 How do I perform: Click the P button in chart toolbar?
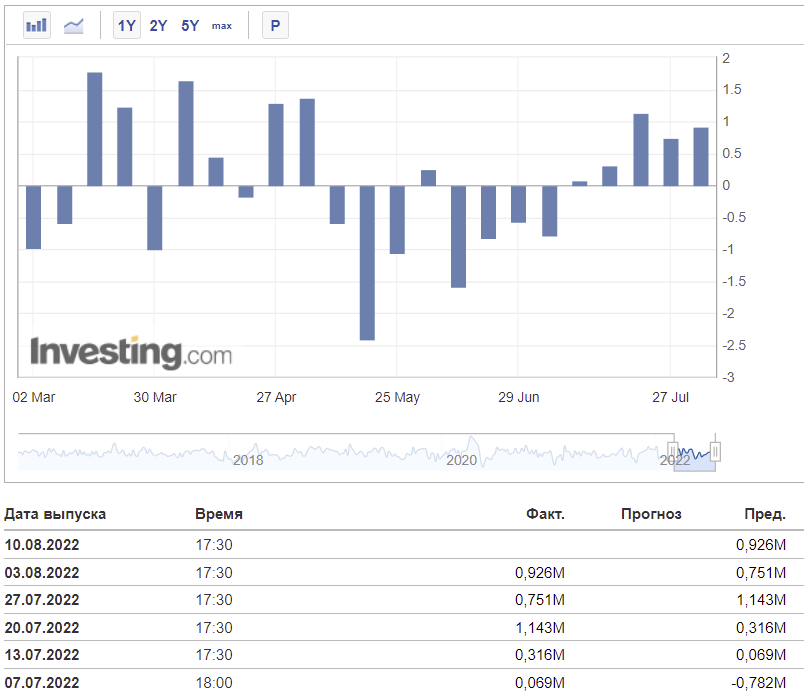pyautogui.click(x=275, y=25)
